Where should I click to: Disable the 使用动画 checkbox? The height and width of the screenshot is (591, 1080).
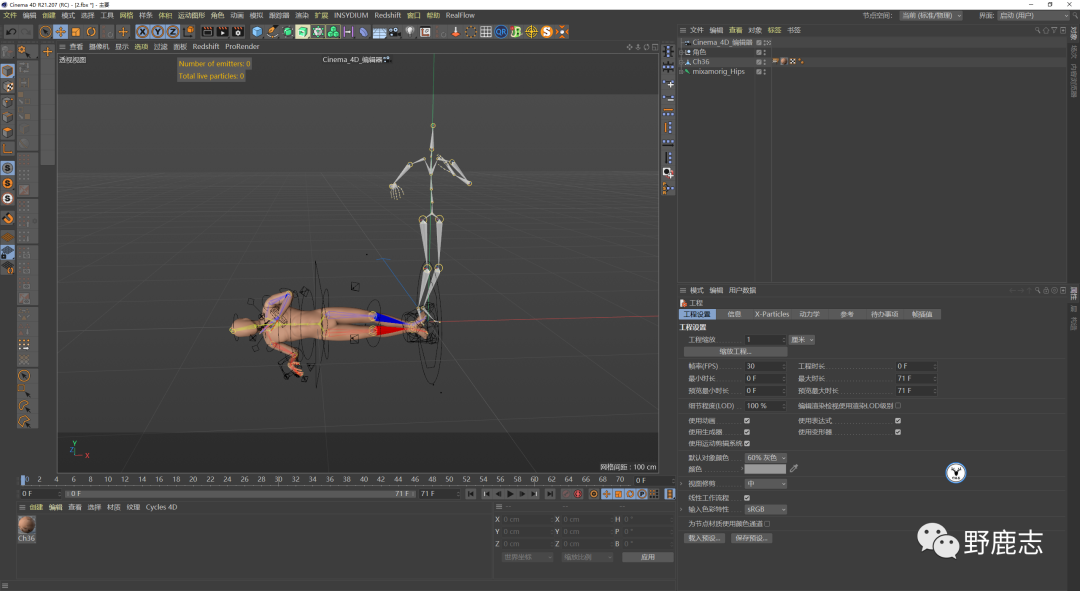point(747,420)
